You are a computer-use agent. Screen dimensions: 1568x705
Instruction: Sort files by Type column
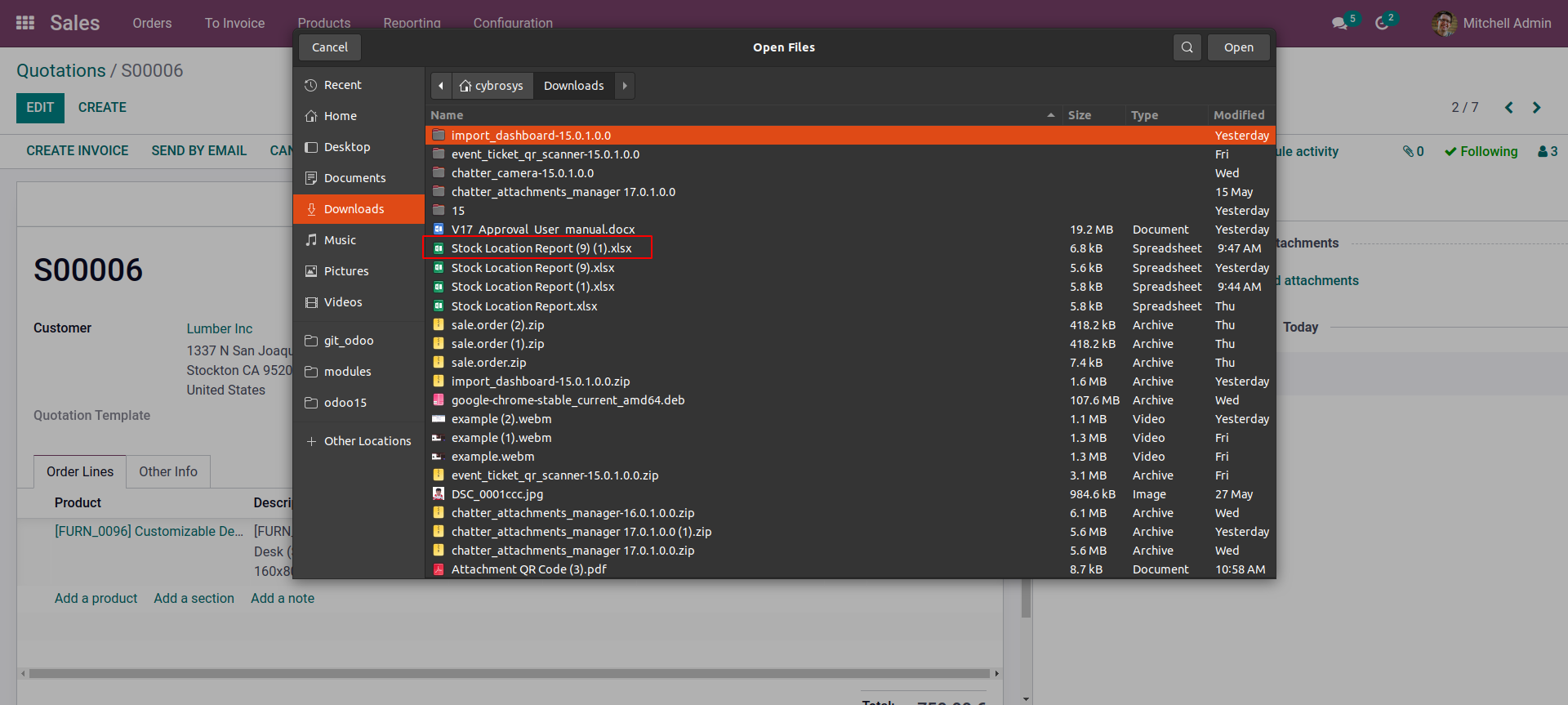[x=1166, y=115]
